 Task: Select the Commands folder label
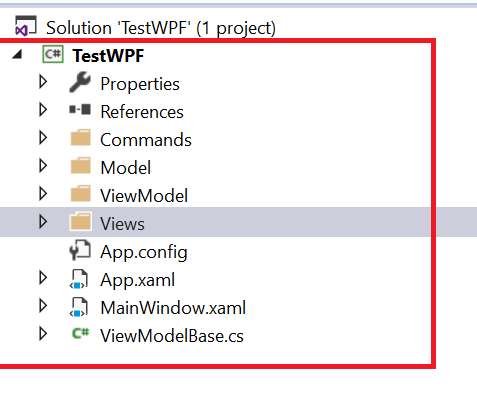146,140
